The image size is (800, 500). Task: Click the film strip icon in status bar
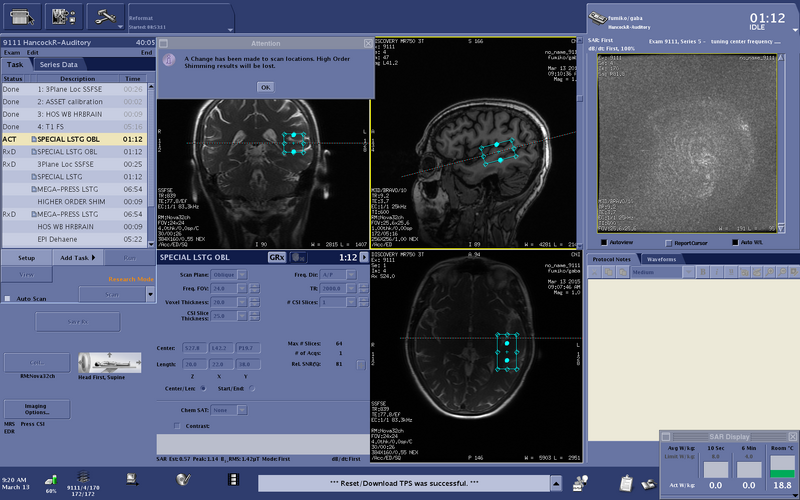coord(233,480)
